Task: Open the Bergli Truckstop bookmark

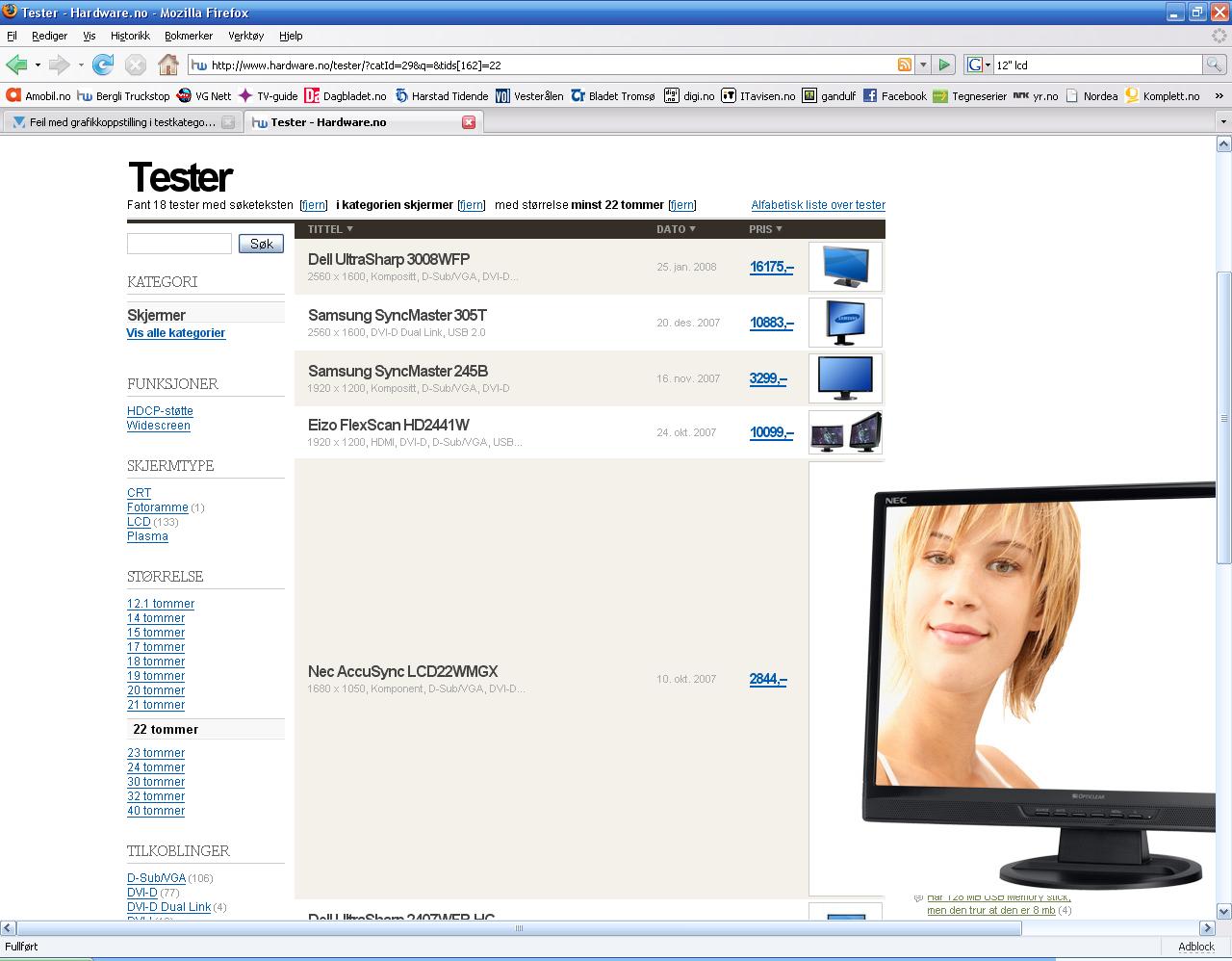Action: [x=123, y=95]
